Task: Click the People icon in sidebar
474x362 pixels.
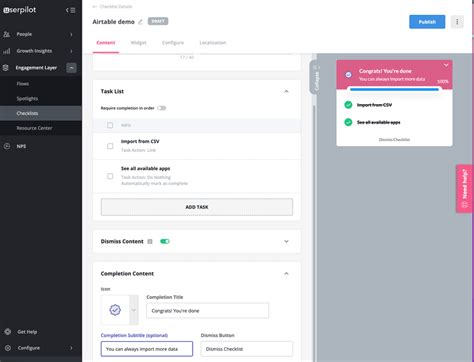Action: click(x=6, y=34)
